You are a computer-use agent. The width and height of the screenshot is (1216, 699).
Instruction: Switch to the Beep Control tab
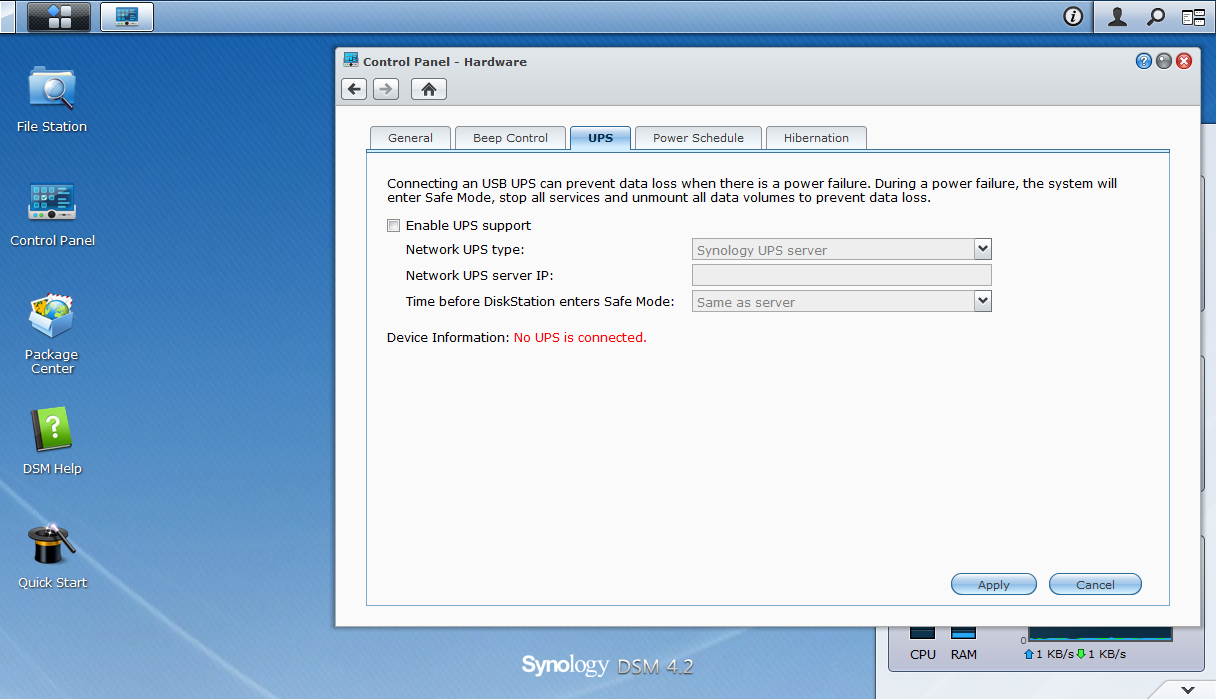[510, 138]
